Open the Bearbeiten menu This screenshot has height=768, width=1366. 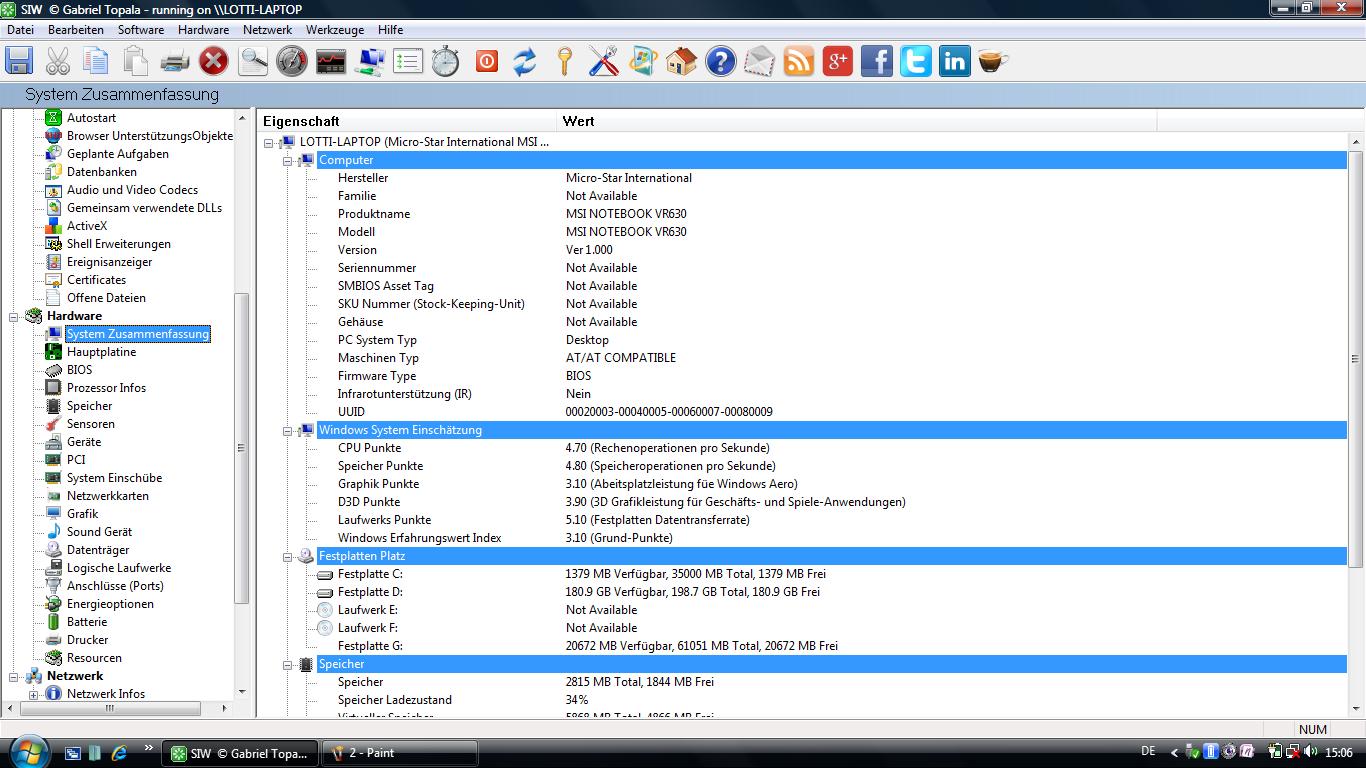tap(76, 30)
